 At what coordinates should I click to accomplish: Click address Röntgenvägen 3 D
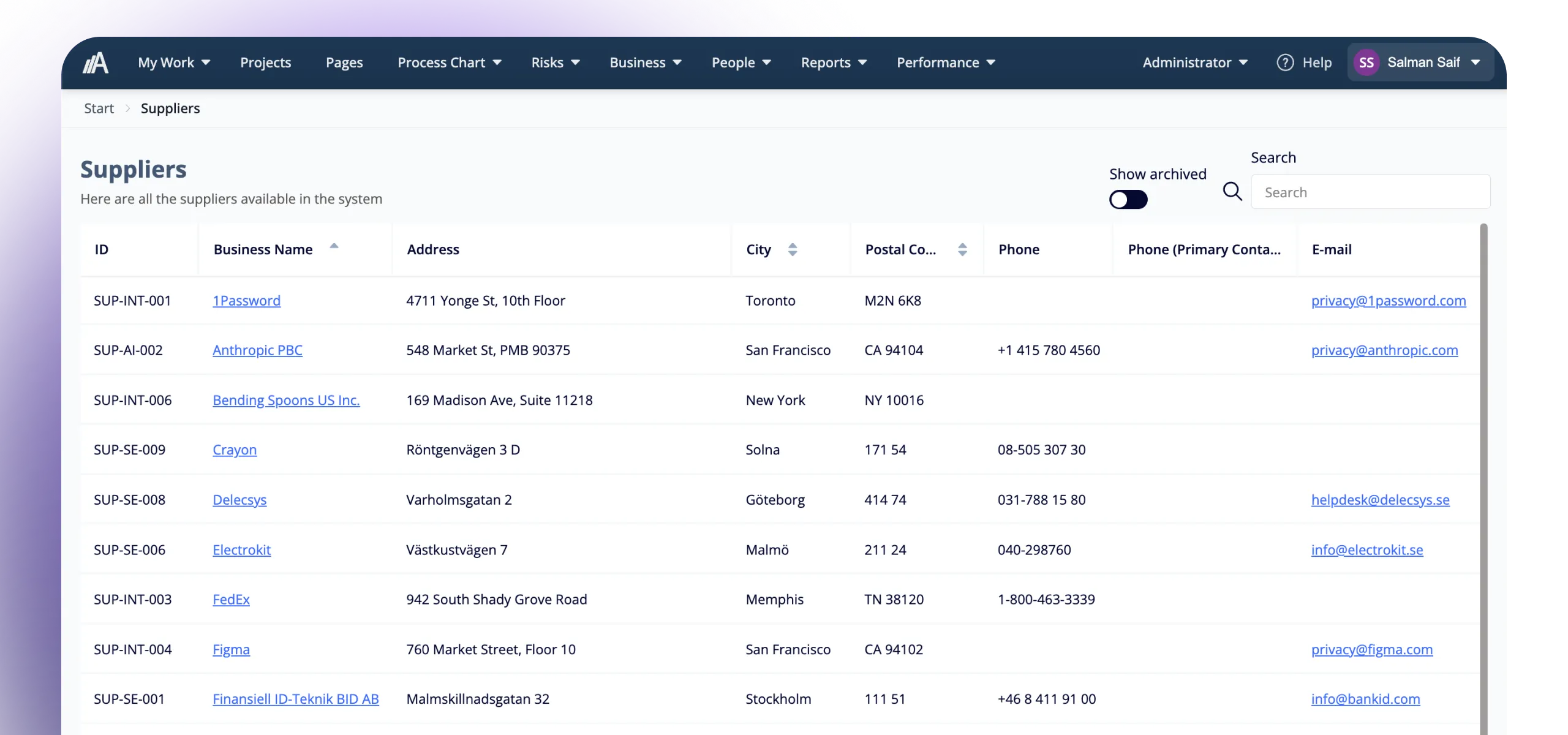pos(463,450)
